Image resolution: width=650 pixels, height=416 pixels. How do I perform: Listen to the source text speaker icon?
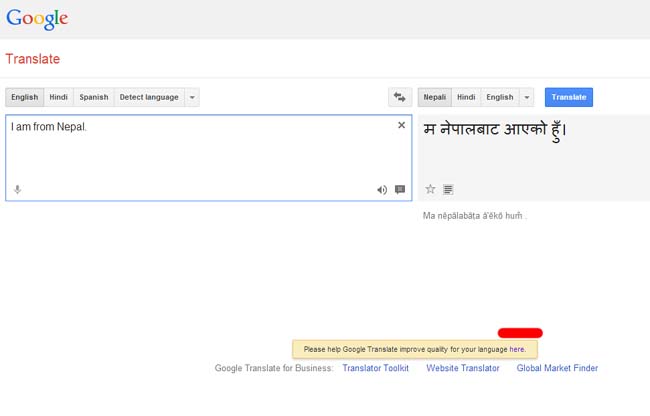coord(382,190)
